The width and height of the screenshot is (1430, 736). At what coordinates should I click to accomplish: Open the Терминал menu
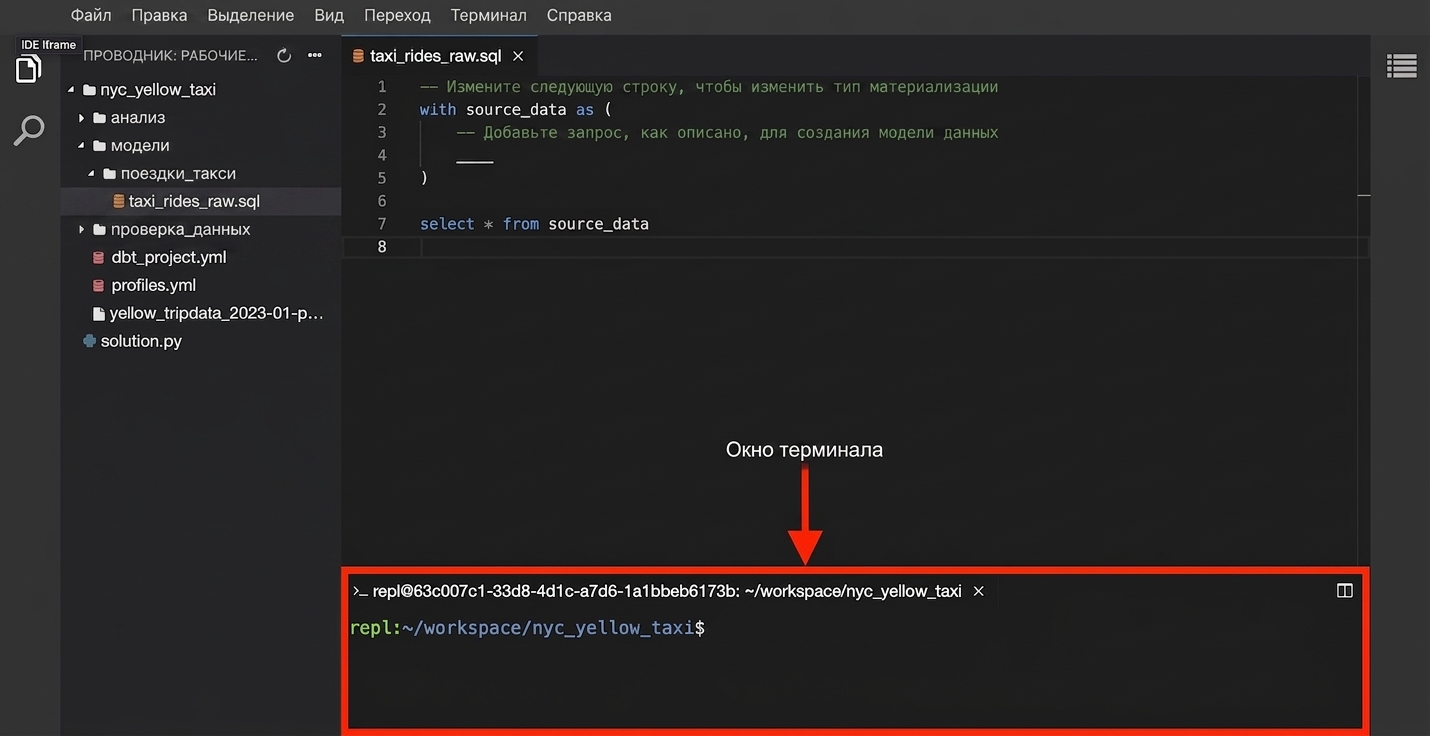[x=488, y=15]
